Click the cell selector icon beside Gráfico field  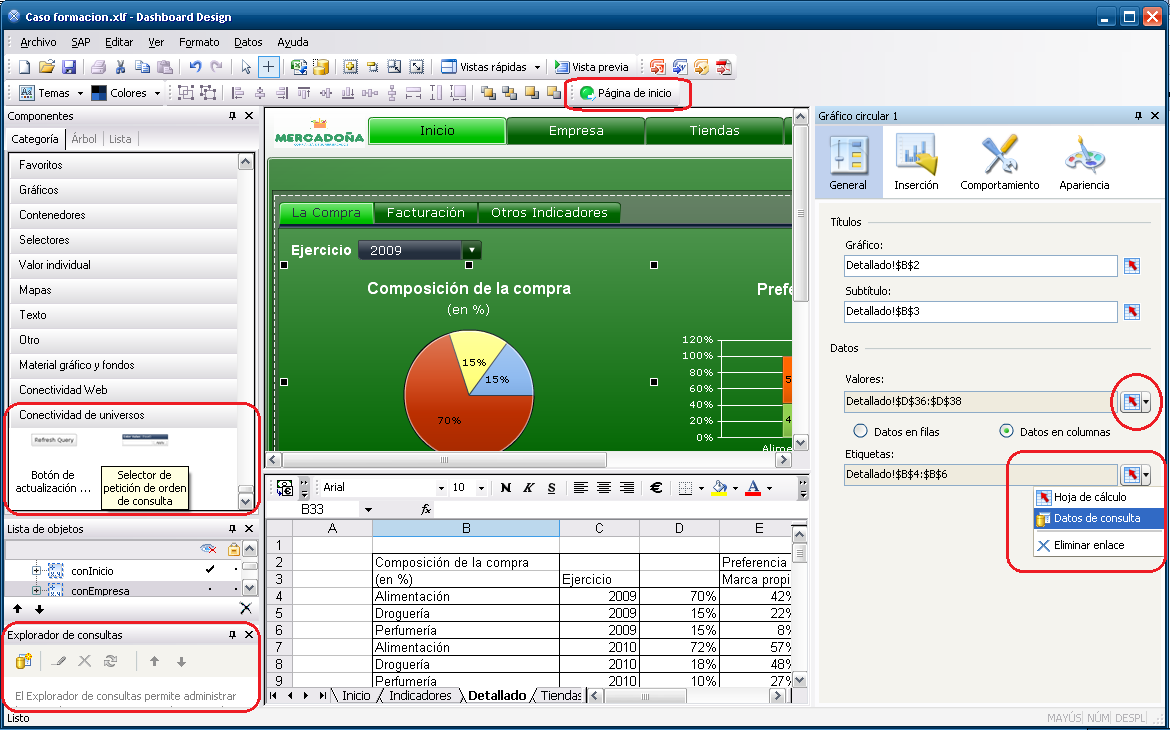(1131, 266)
